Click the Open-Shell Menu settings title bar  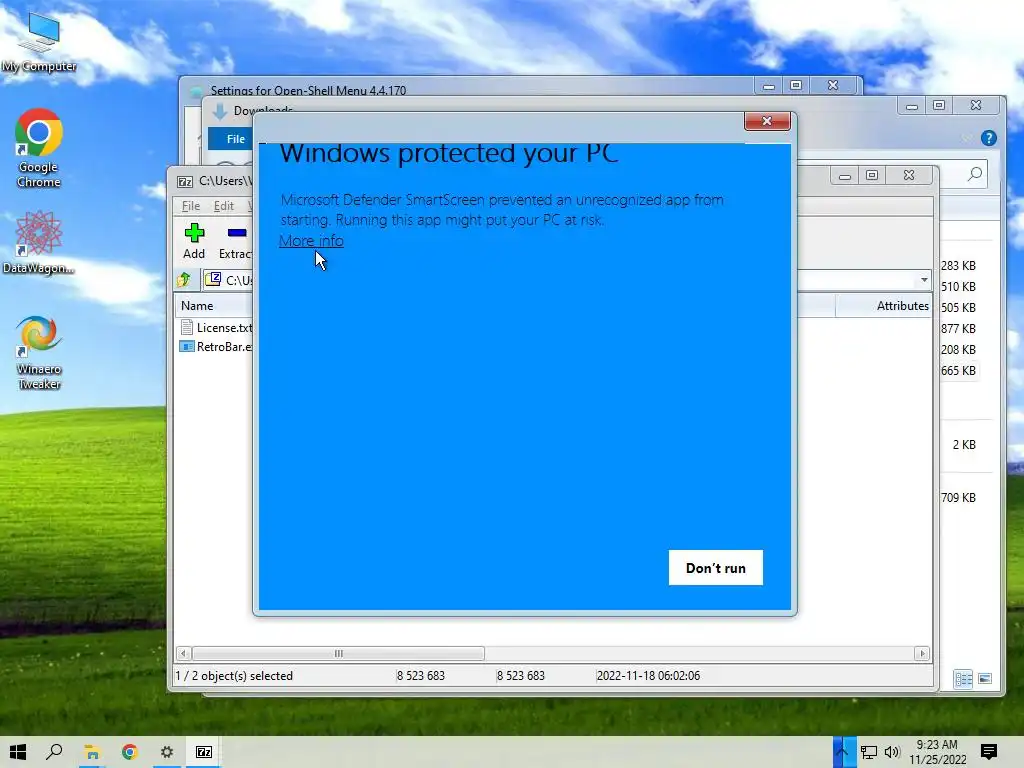click(467, 89)
